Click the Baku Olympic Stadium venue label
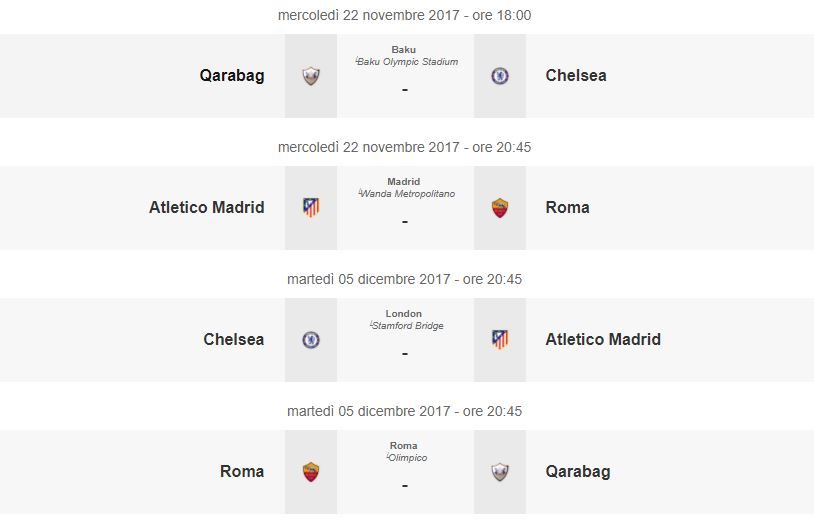The width and height of the screenshot is (814, 520). tap(407, 62)
